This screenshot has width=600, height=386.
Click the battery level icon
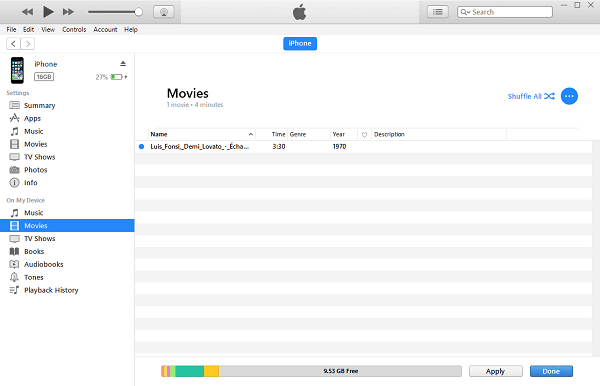116,77
